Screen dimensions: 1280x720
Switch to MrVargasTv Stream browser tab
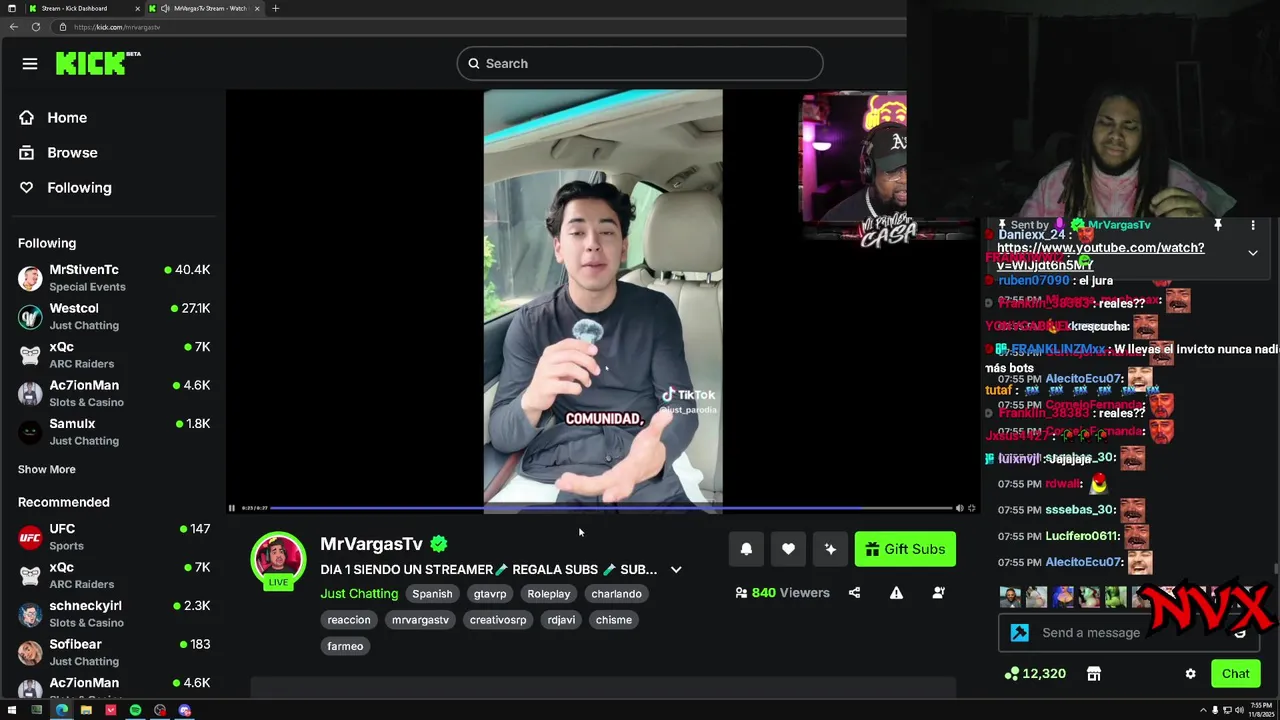click(203, 8)
